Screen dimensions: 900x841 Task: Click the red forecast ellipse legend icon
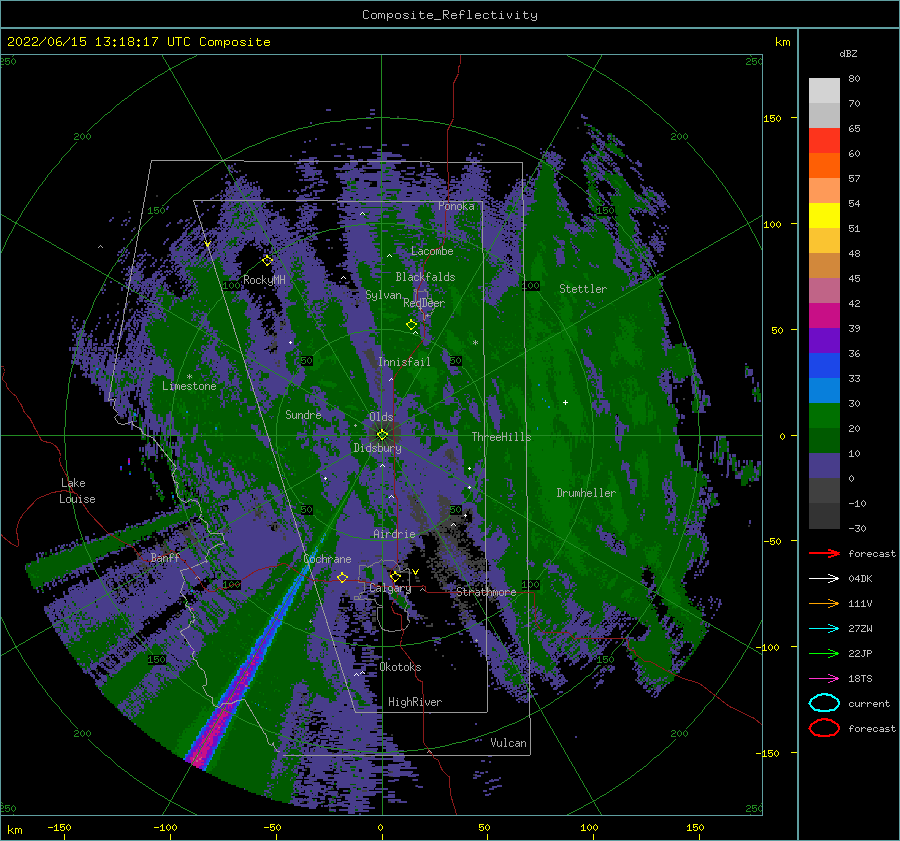(x=824, y=728)
